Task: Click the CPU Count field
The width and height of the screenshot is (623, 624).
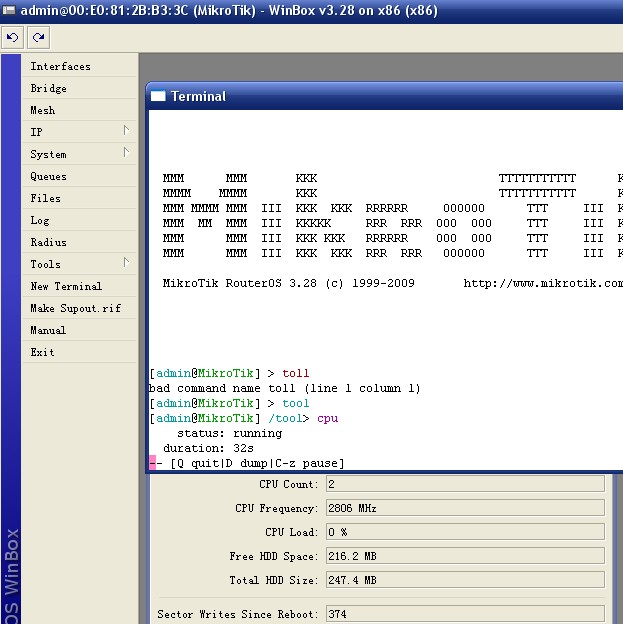Action: [x=465, y=484]
